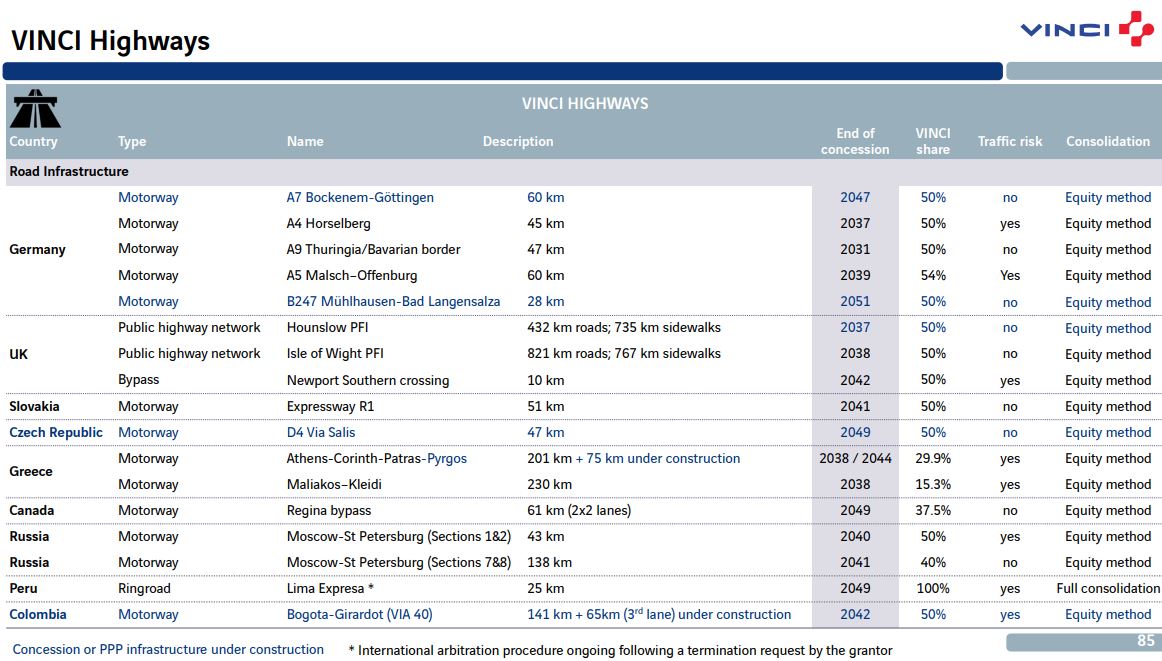1162x661 pixels.
Task: Click the '2038 / 2044' concession cell
Action: (x=855, y=458)
